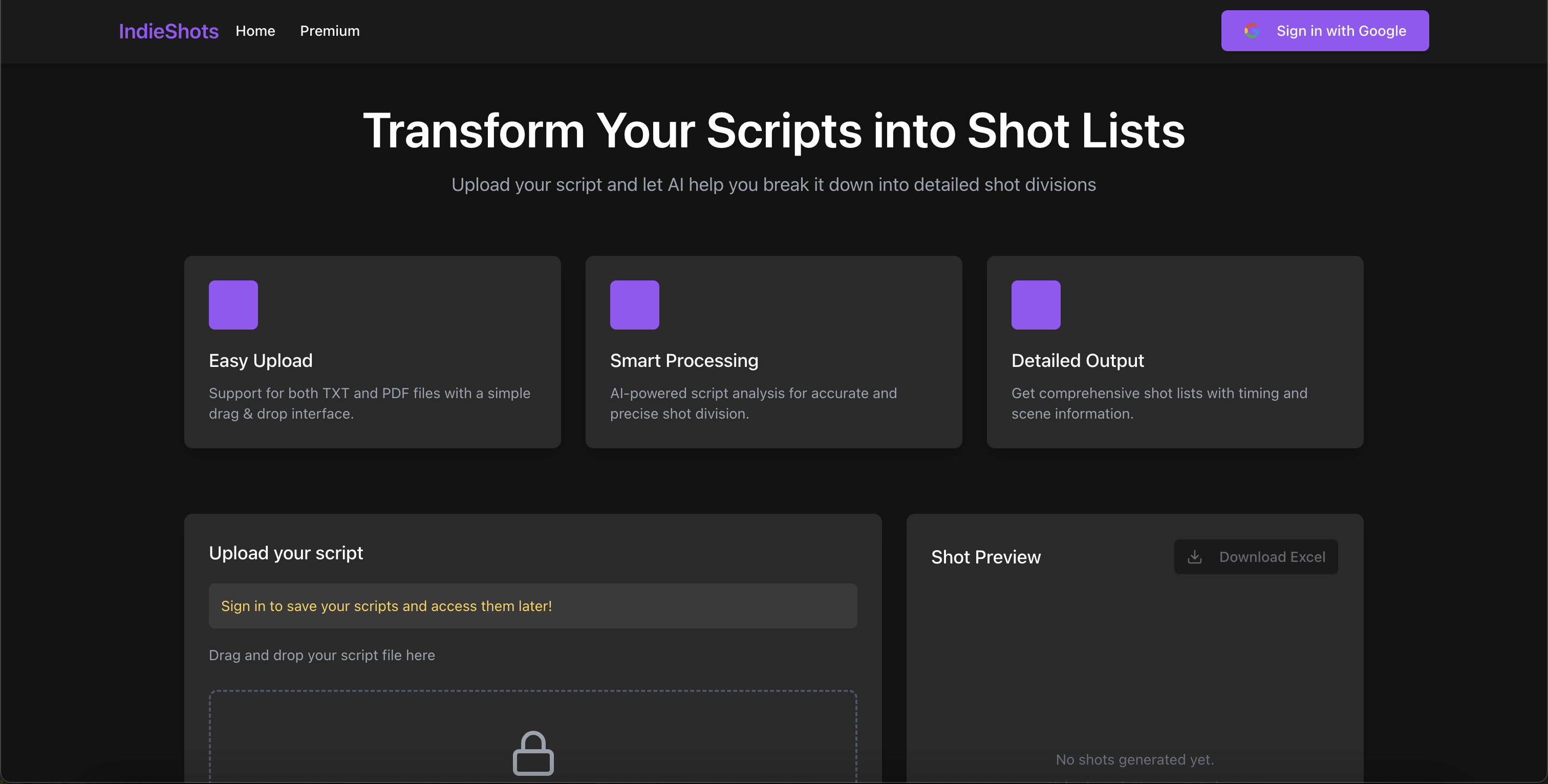Click the Detailed Output purple icon
1548x784 pixels.
pos(1036,304)
